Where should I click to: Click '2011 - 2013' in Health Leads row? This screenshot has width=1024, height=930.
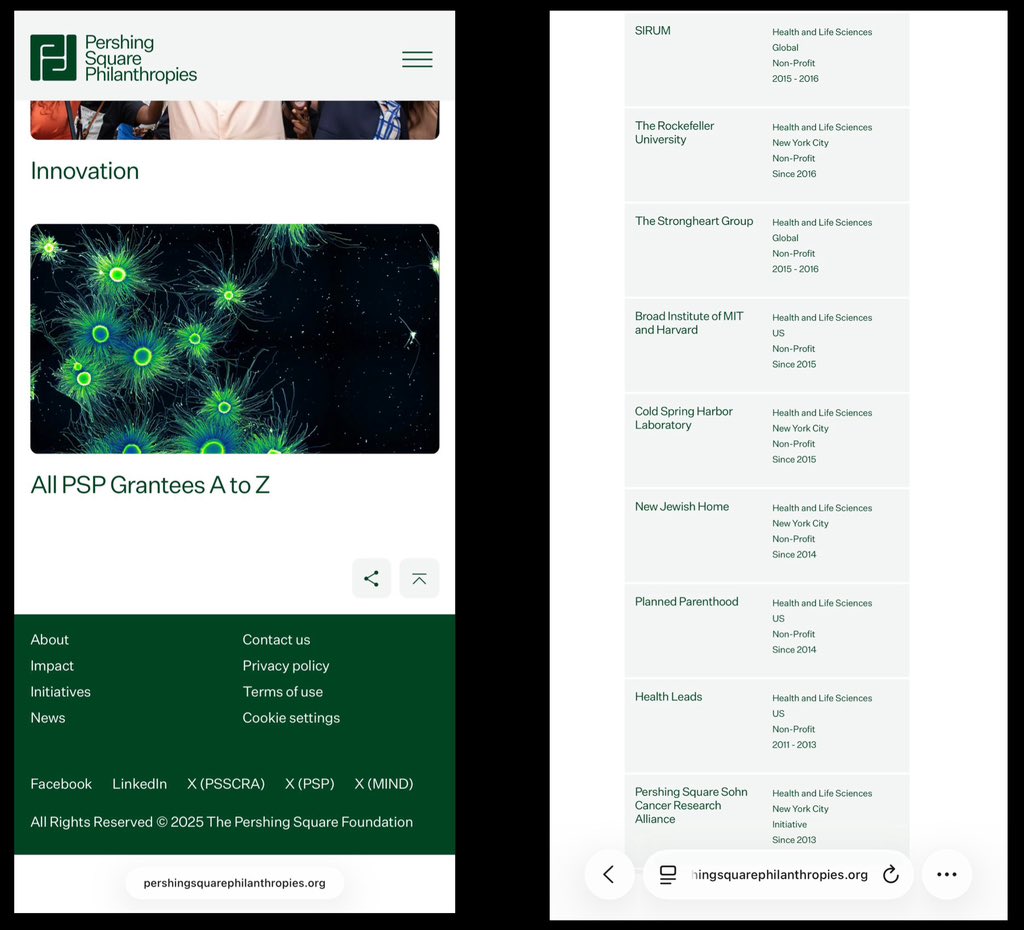tap(794, 745)
